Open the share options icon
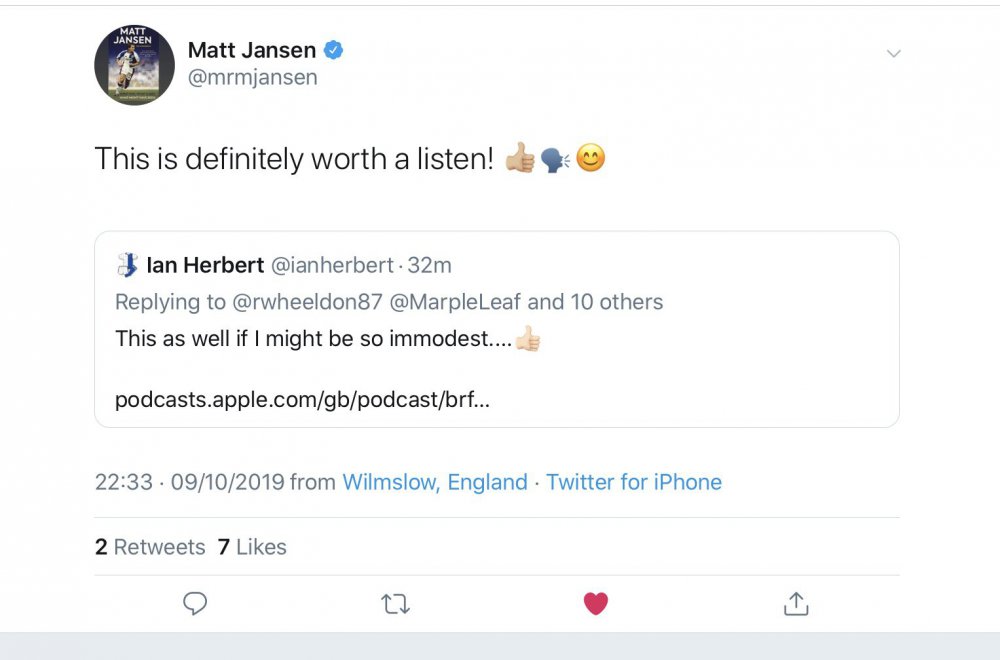The height and width of the screenshot is (660, 1000). 795,603
